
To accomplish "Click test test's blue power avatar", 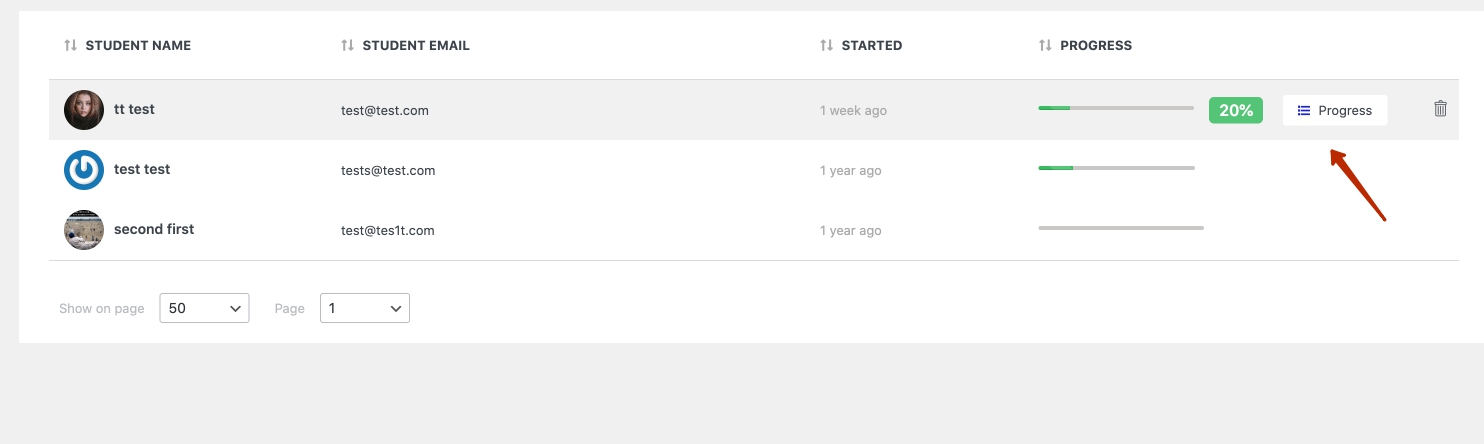I will 84,170.
